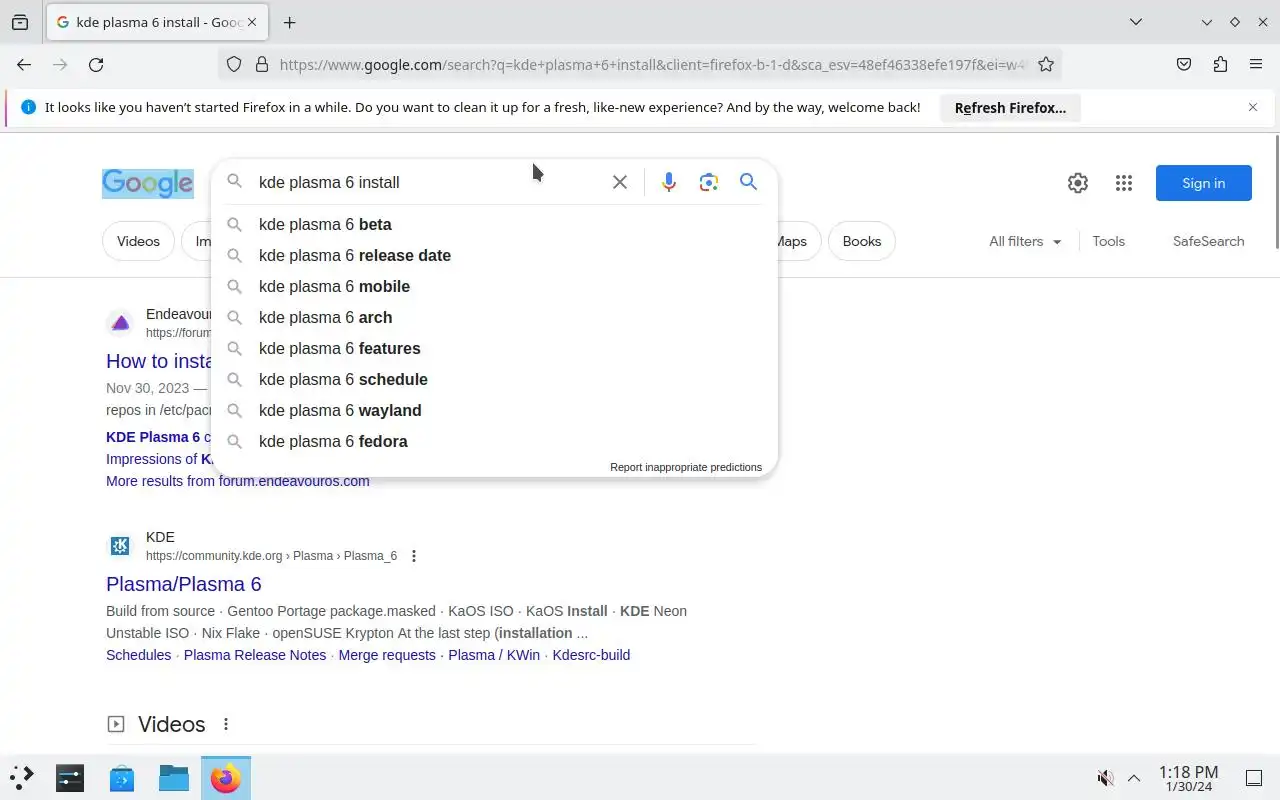Expand hidden system tray icons
The height and width of the screenshot is (800, 1280).
pos(1134,778)
